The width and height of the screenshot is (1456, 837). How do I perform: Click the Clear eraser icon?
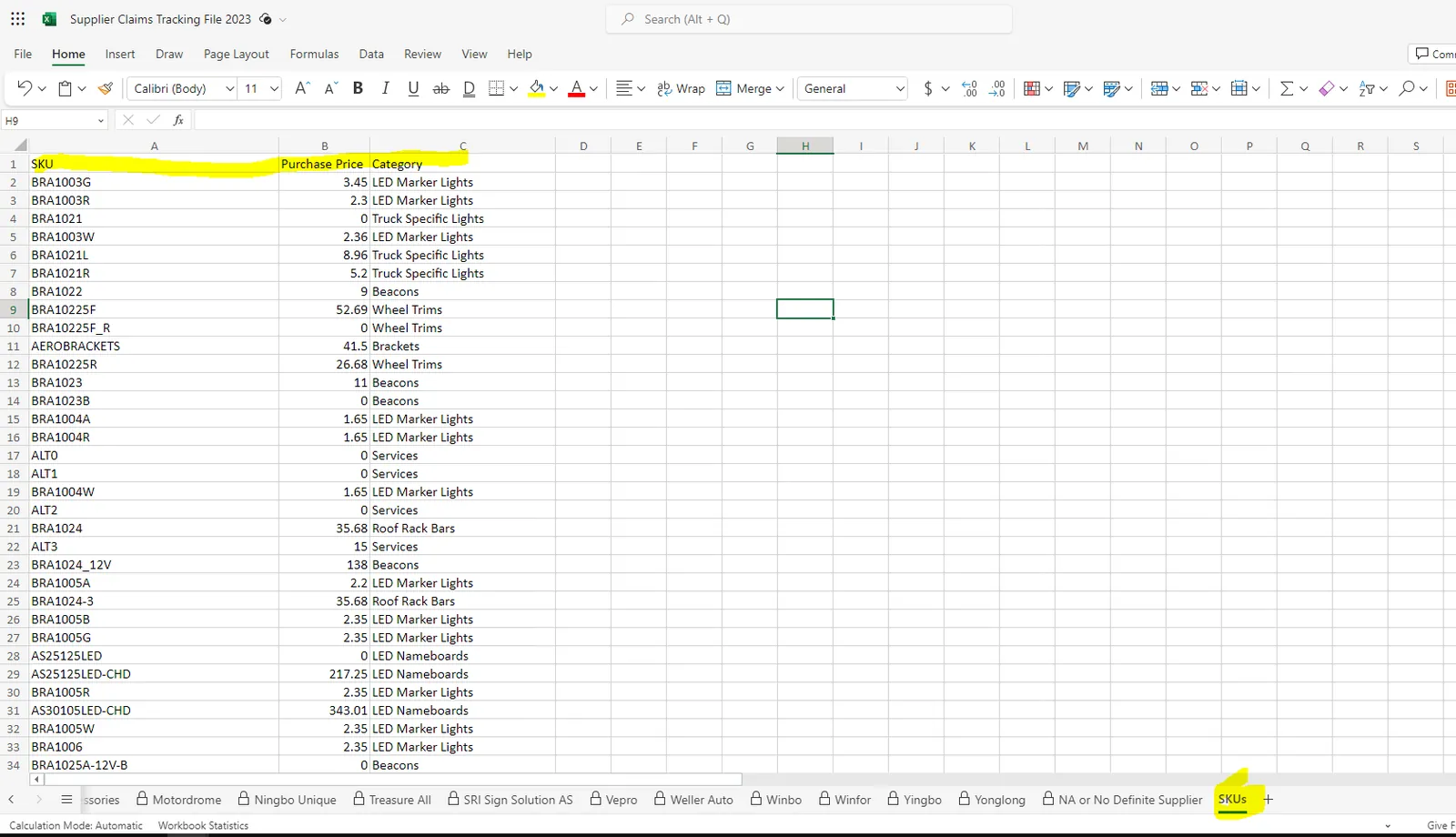(1327, 88)
